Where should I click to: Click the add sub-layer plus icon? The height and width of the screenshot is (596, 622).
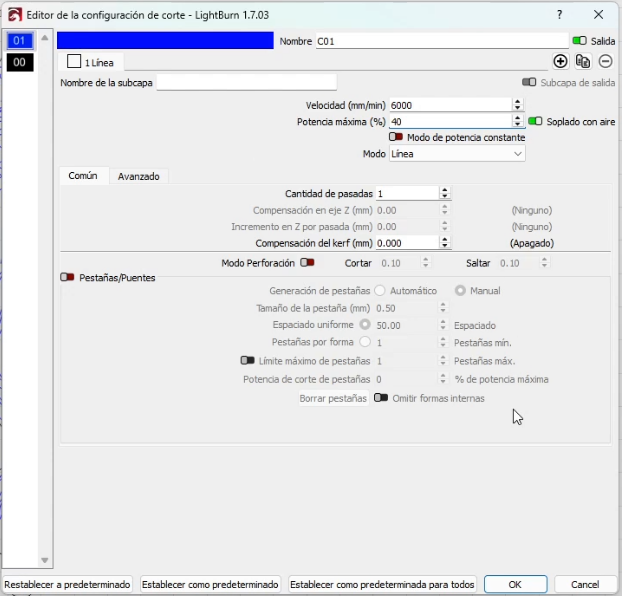point(560,61)
